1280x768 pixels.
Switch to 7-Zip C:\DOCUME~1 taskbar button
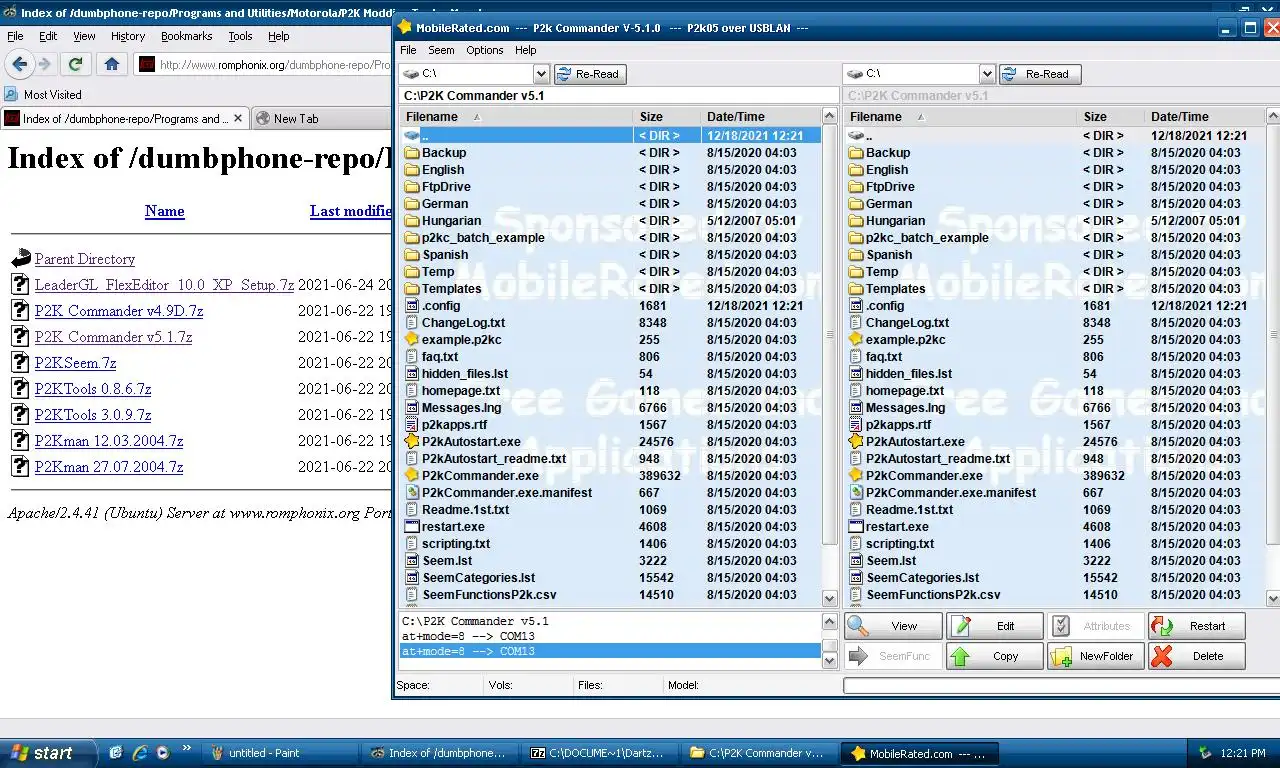[600, 753]
